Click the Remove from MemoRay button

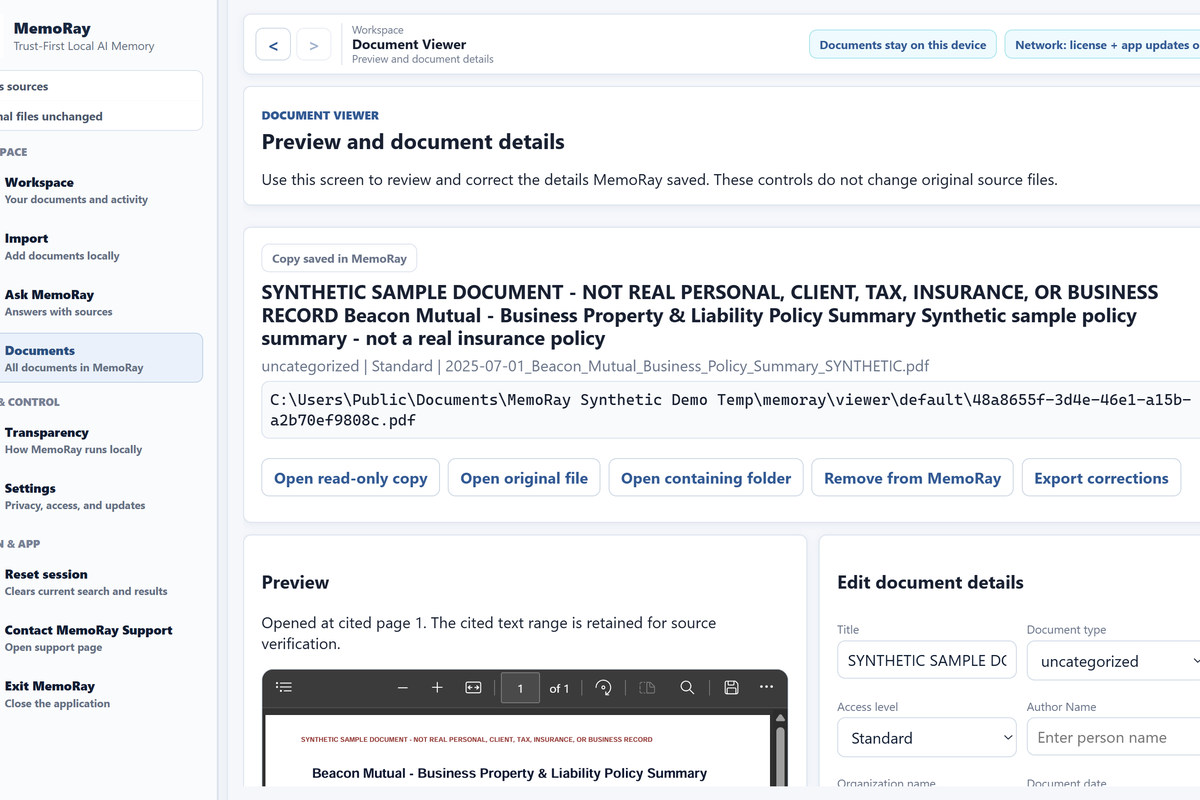(912, 478)
